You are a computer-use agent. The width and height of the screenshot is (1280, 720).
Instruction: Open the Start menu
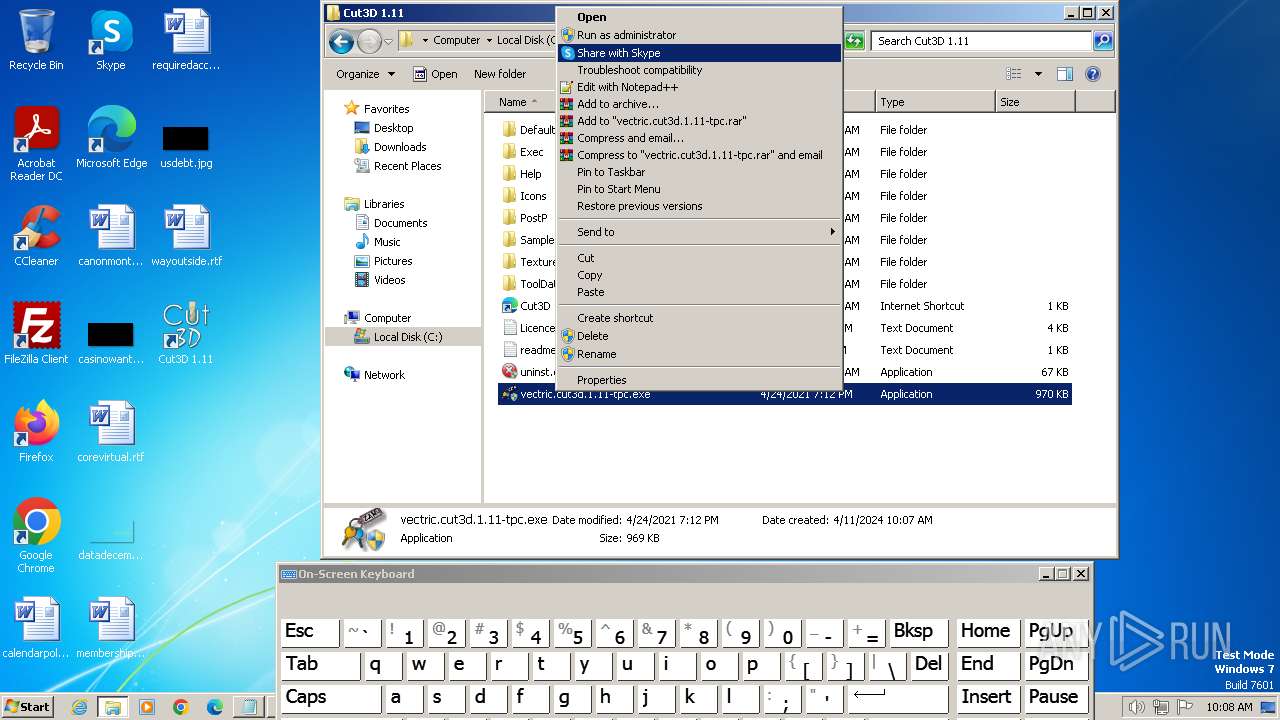(x=28, y=707)
